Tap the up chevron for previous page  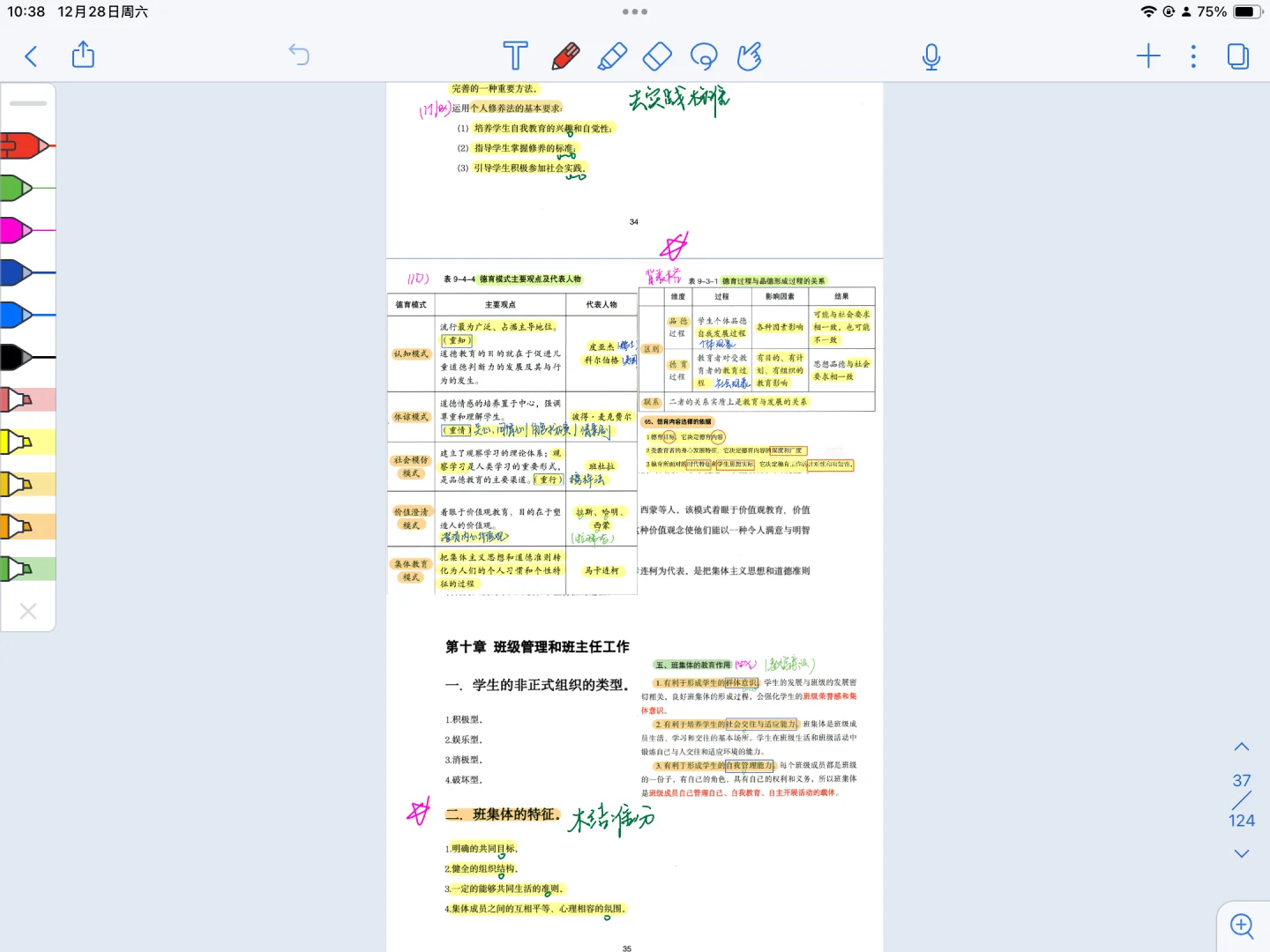click(x=1241, y=746)
